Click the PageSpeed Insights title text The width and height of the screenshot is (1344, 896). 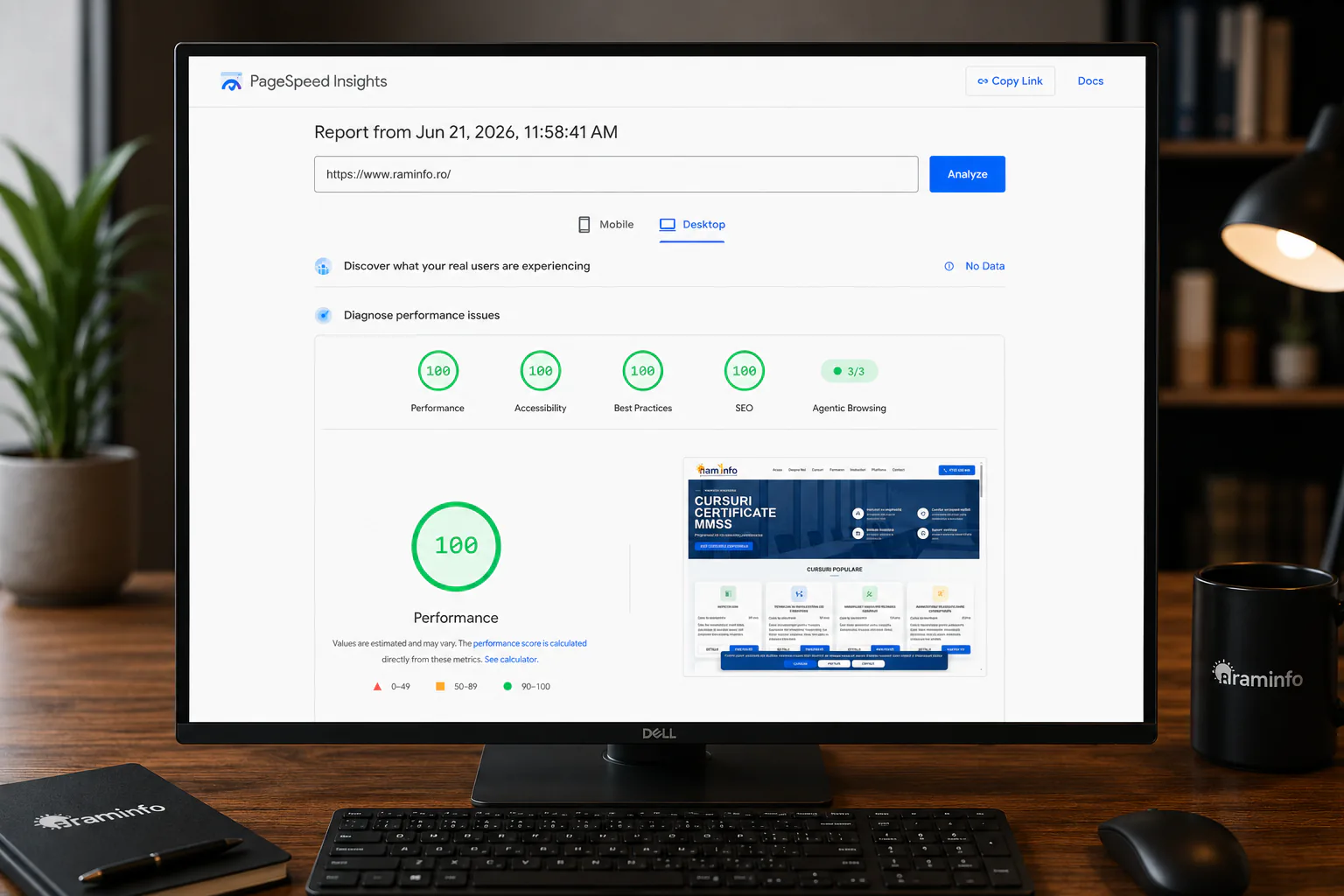coord(318,81)
